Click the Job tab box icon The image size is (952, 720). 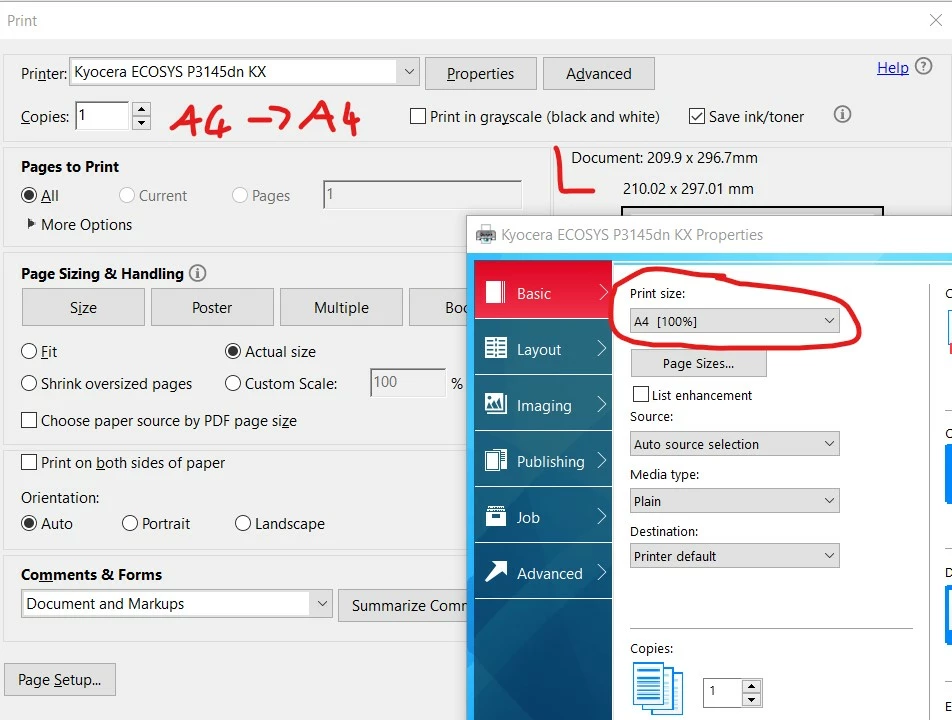495,517
